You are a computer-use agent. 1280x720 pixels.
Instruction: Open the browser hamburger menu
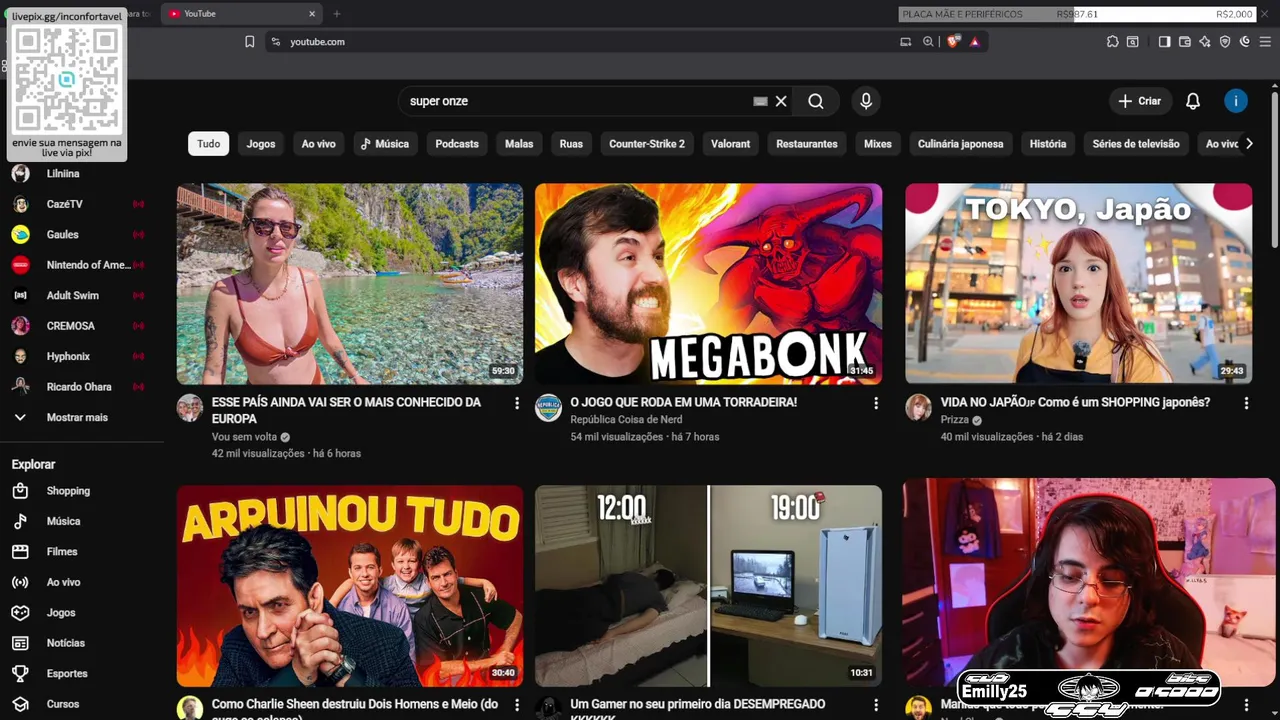click(1265, 42)
